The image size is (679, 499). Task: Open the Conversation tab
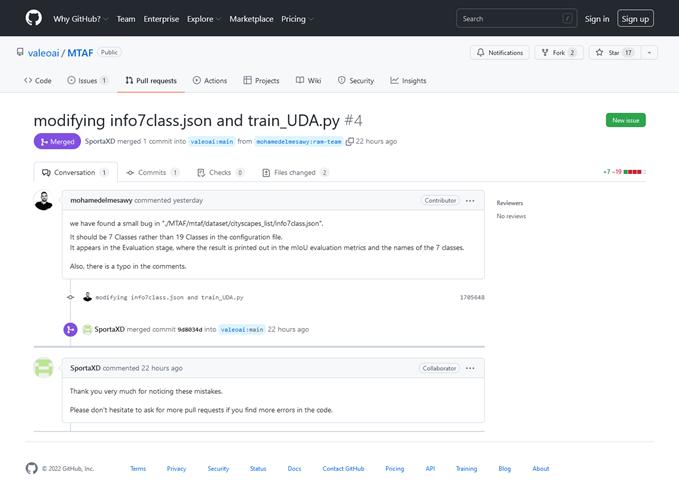(75, 172)
